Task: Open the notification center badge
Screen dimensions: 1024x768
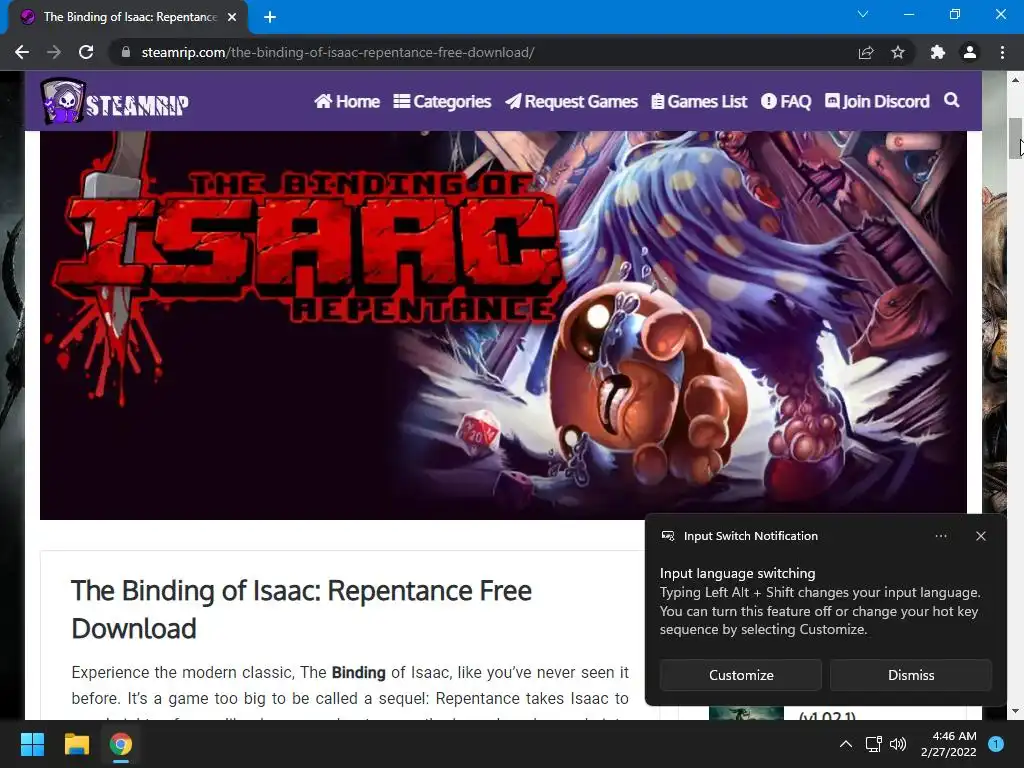Action: [996, 744]
